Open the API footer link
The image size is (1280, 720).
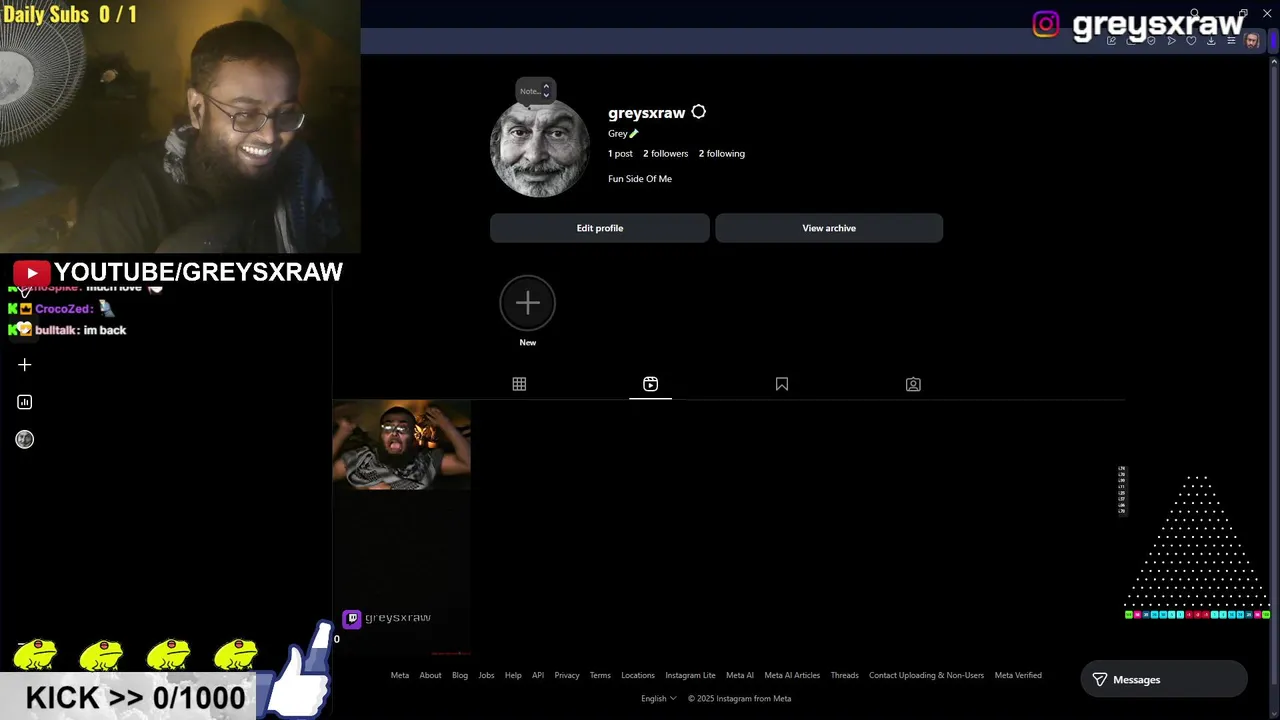(538, 675)
